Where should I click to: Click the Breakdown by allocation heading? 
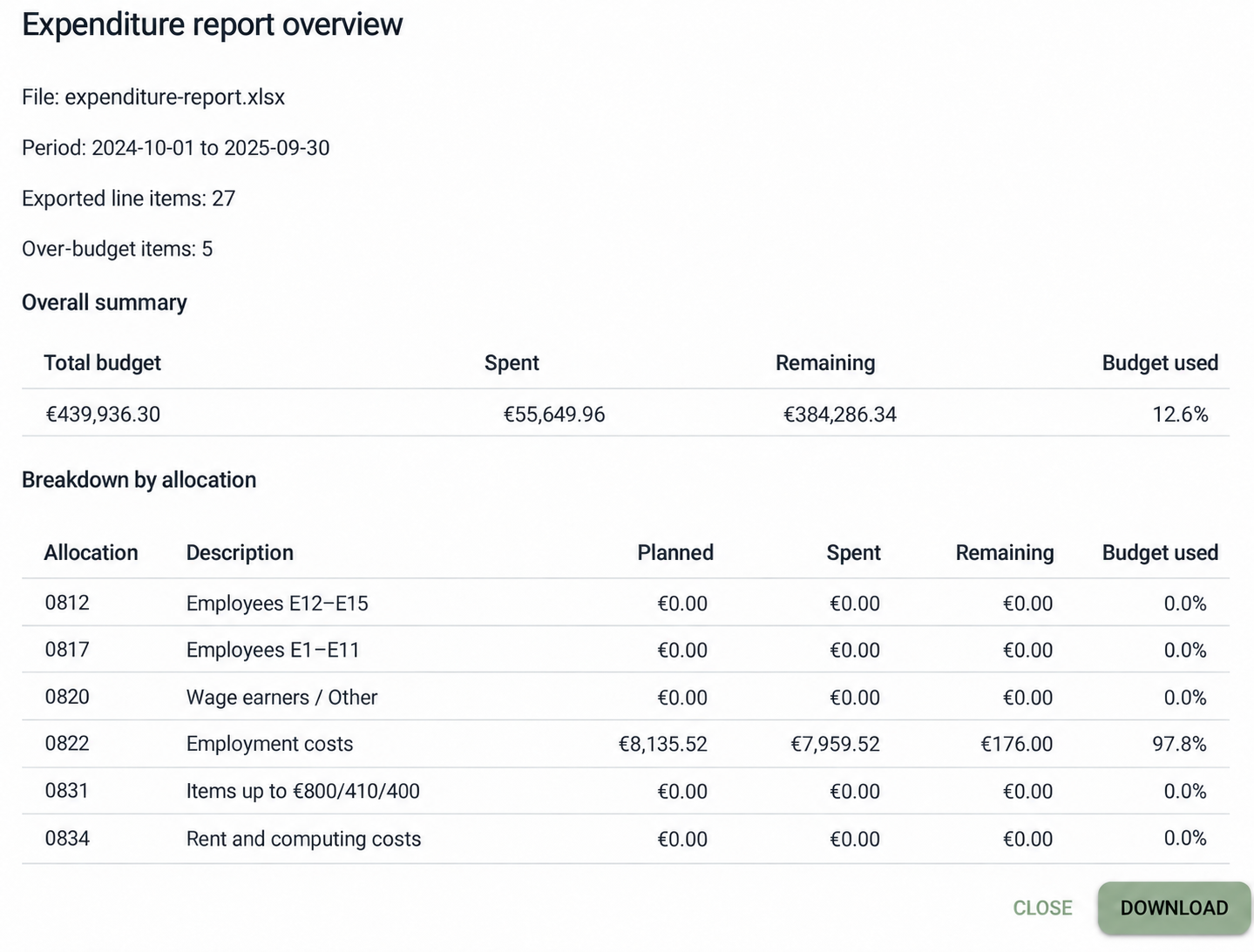pyautogui.click(x=139, y=480)
